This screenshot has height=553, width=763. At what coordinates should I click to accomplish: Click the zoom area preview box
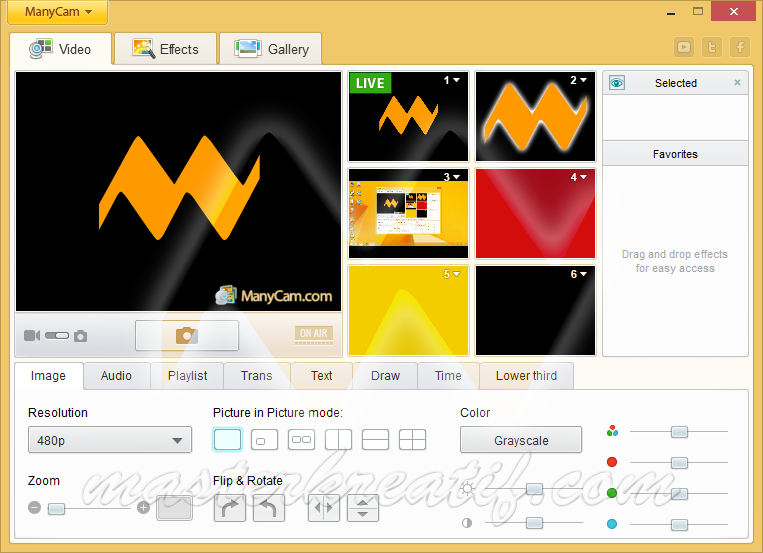click(174, 508)
